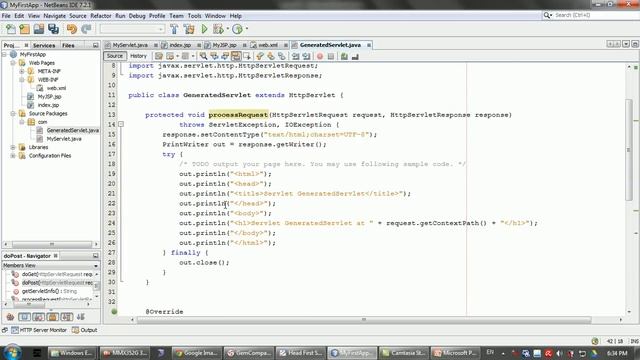Open the configuration combo box in the main toolbar
The width and height of the screenshot is (640, 360).
click(x=132, y=29)
